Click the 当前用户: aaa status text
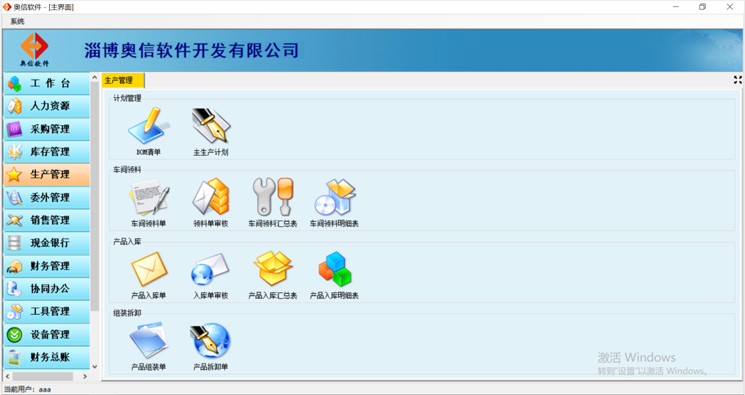This screenshot has height=395, width=745. 28,389
